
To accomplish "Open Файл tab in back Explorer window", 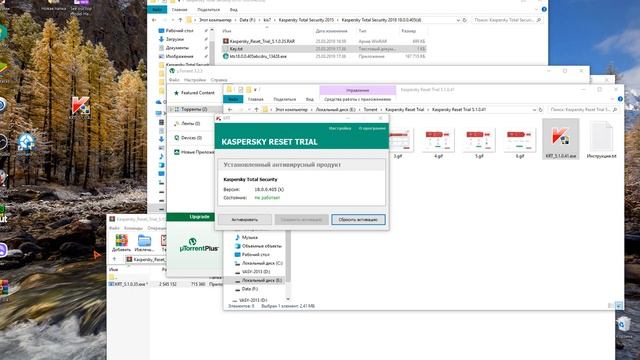I will pyautogui.click(x=157, y=9).
